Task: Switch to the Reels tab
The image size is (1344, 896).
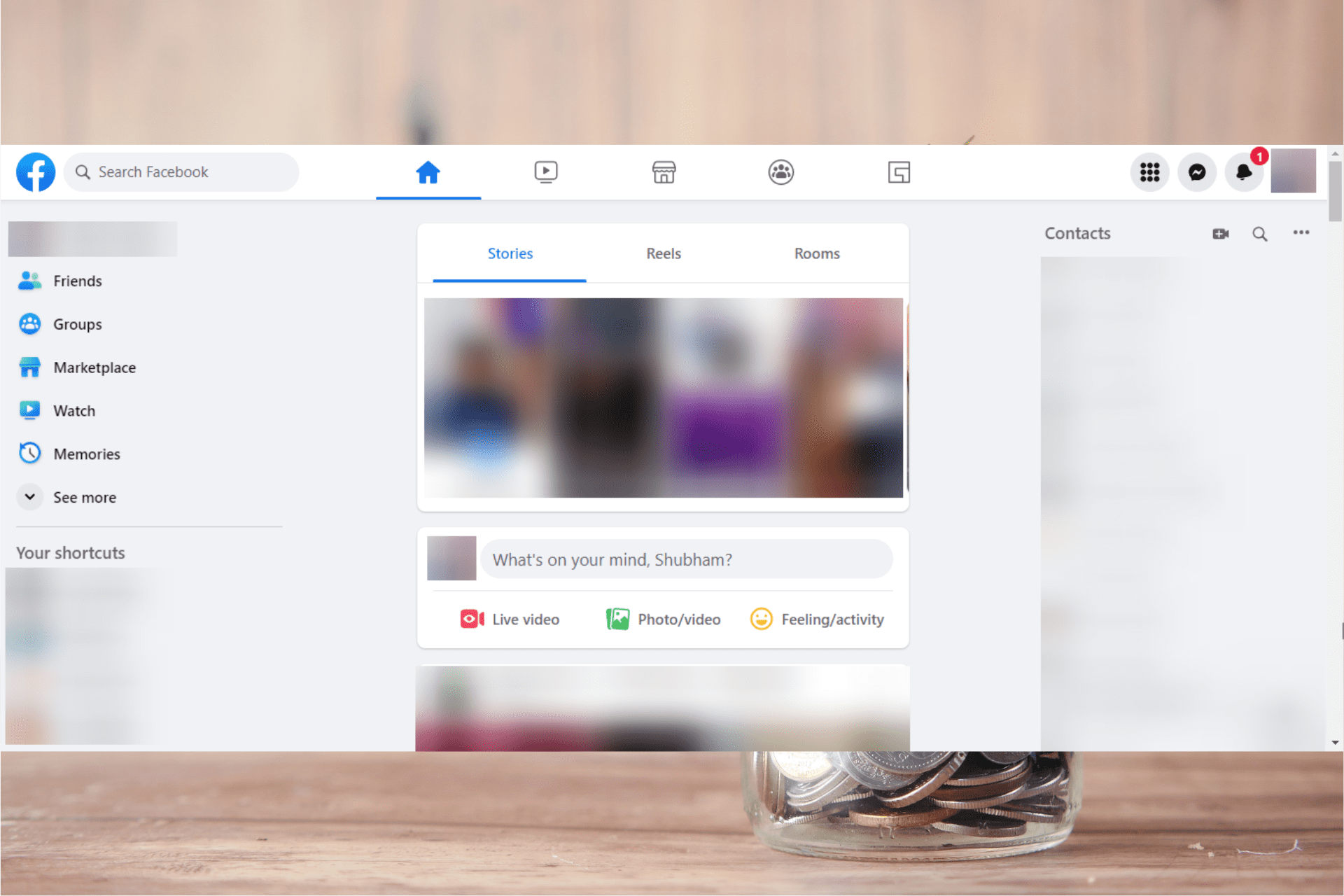Action: 663,253
